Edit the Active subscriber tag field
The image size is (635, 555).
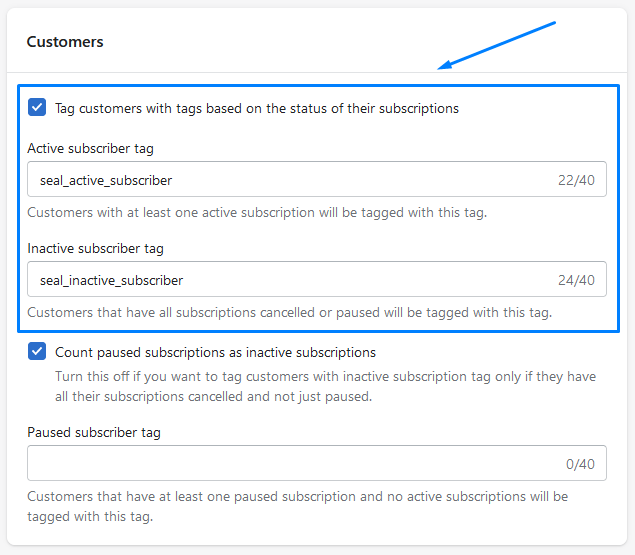pos(317,179)
